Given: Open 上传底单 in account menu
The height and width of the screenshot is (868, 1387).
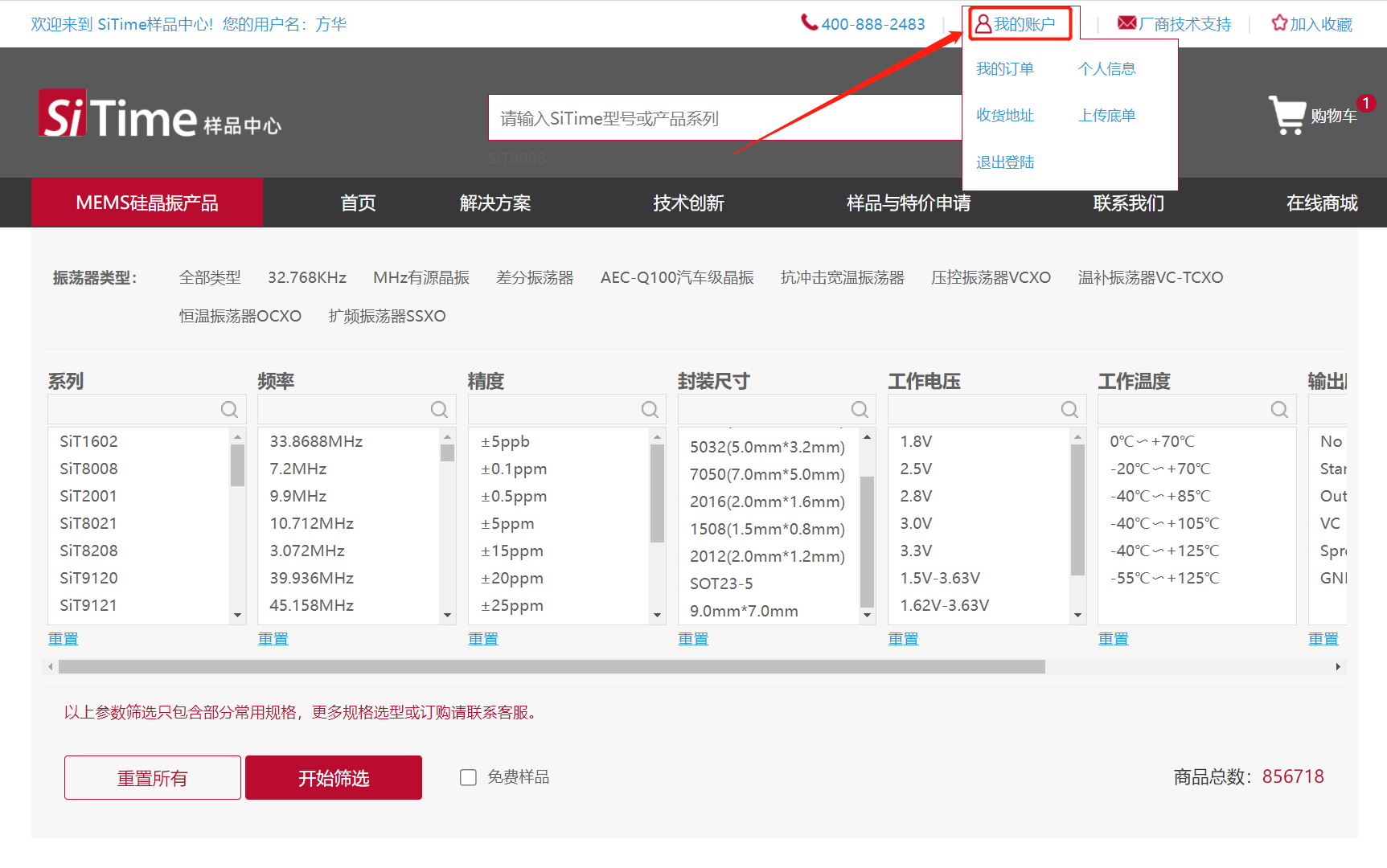Looking at the screenshot, I should (x=1107, y=116).
